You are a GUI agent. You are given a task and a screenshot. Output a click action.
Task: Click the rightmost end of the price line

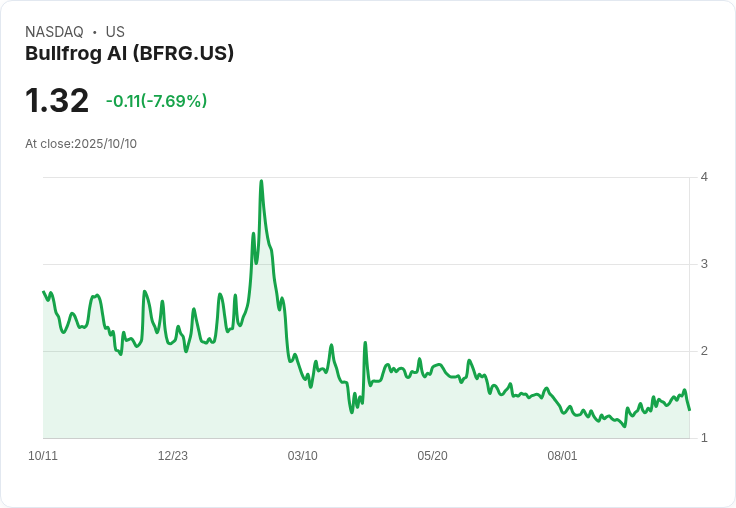coord(689,409)
